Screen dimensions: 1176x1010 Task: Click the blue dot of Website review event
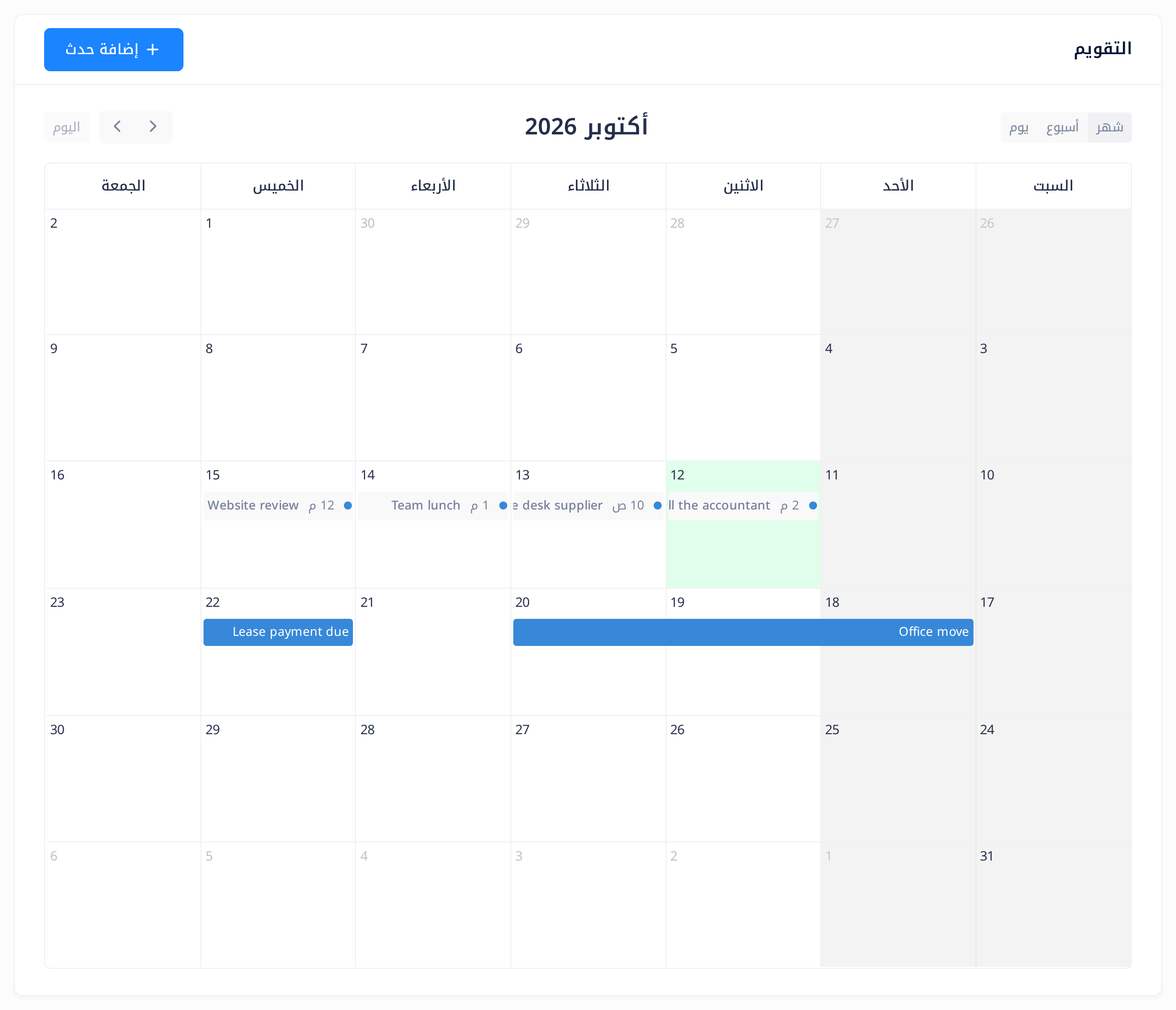point(348,506)
